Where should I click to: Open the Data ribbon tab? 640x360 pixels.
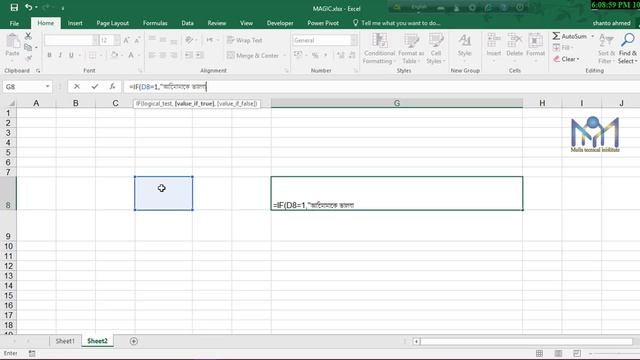(187, 23)
